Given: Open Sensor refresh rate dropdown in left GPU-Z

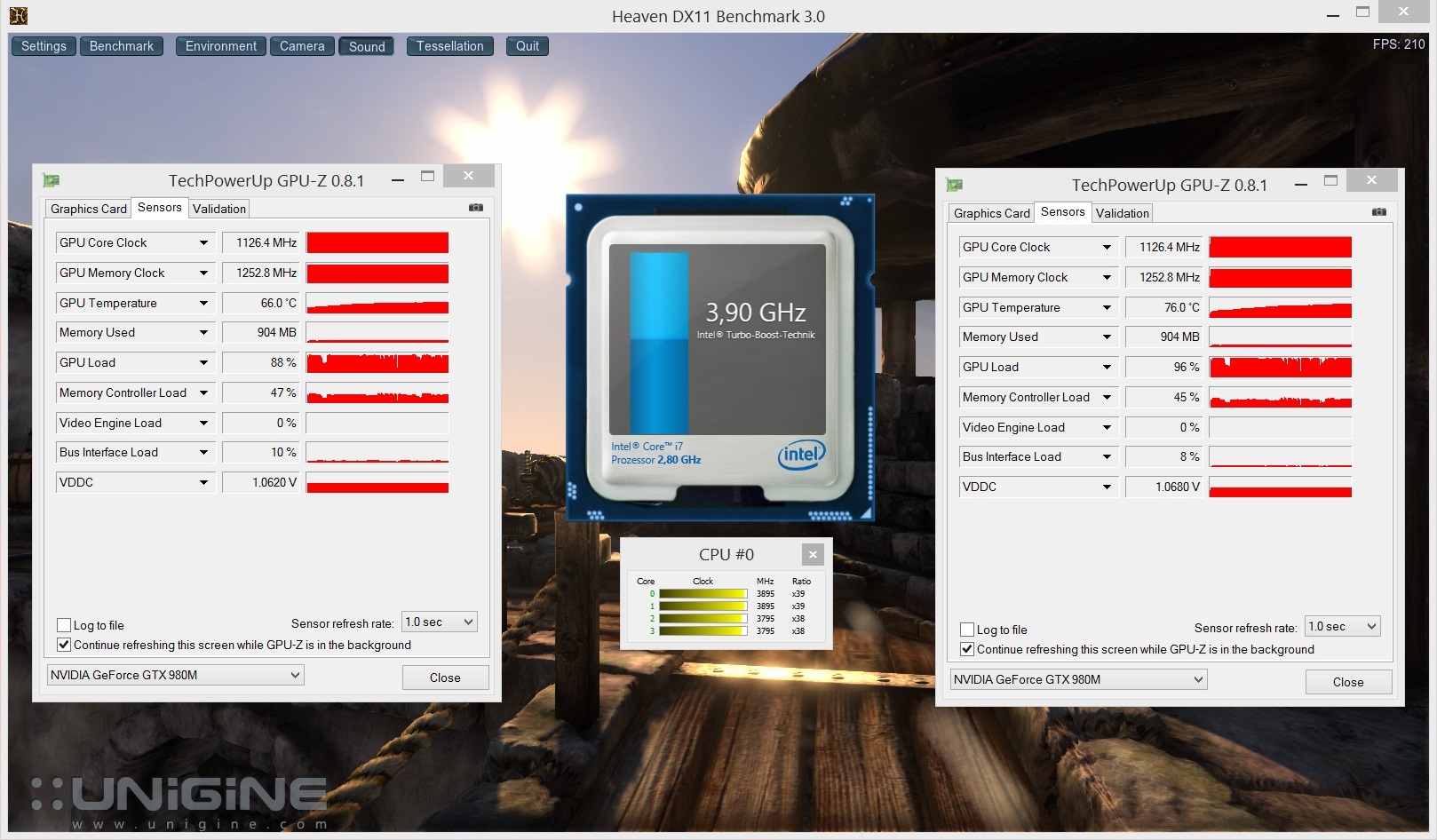Looking at the screenshot, I should click(x=440, y=622).
